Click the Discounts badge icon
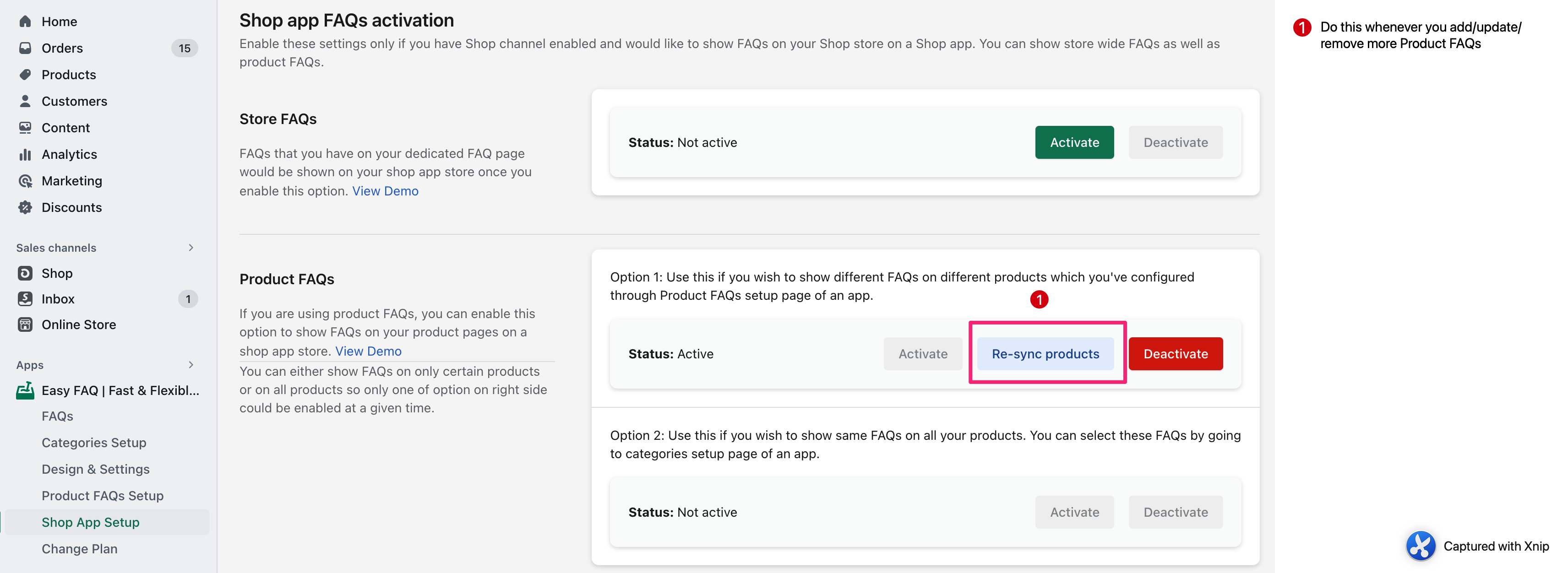 click(x=25, y=207)
